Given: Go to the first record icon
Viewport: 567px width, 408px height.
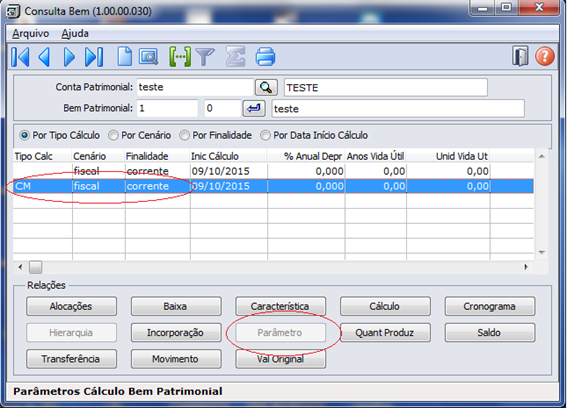Looking at the screenshot, I should tap(20, 57).
